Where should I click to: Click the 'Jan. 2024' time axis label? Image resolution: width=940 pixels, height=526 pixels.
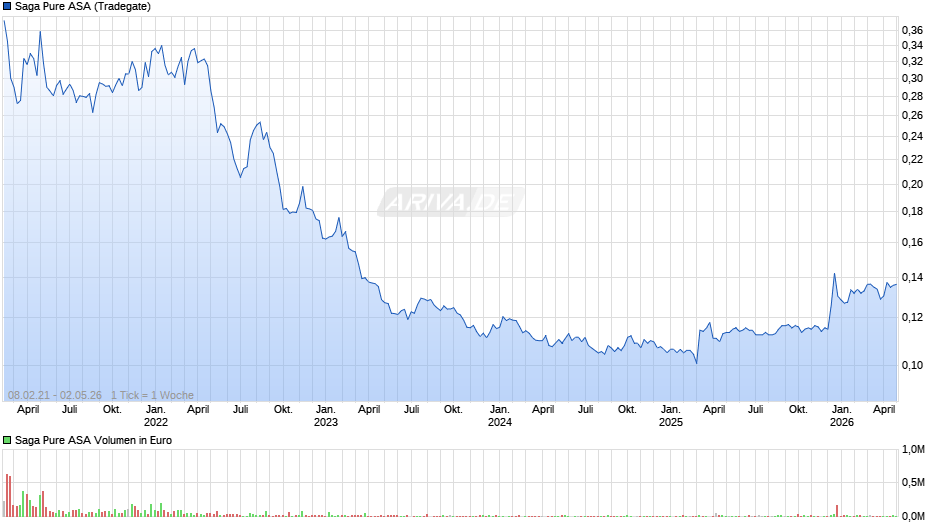click(x=499, y=416)
